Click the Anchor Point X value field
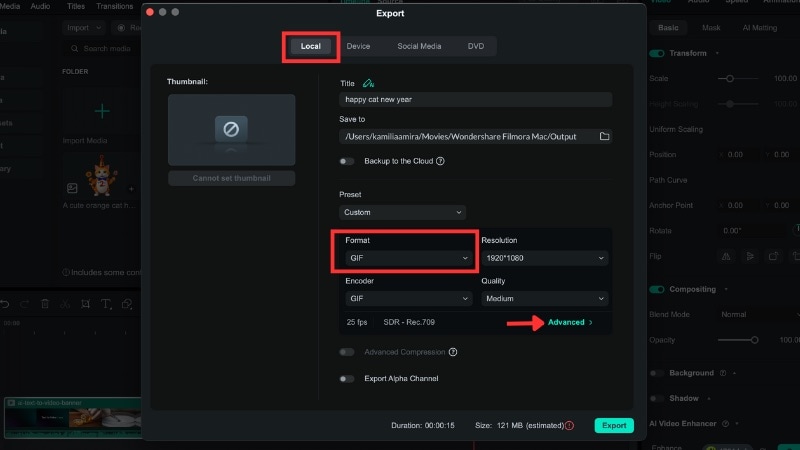Viewport: 800px width, 450px height. point(735,205)
